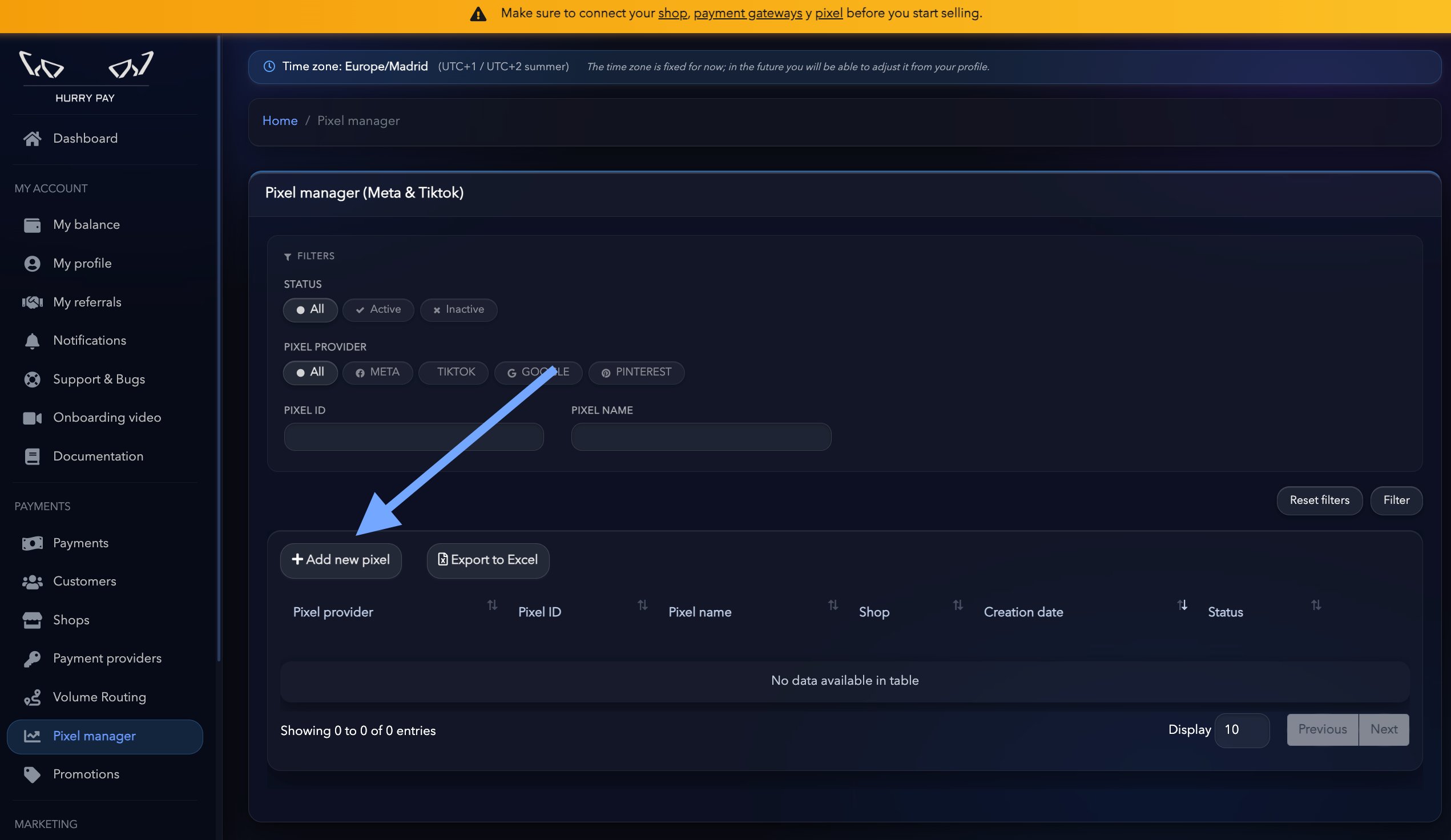Click the Documentation book icon

(x=32, y=457)
